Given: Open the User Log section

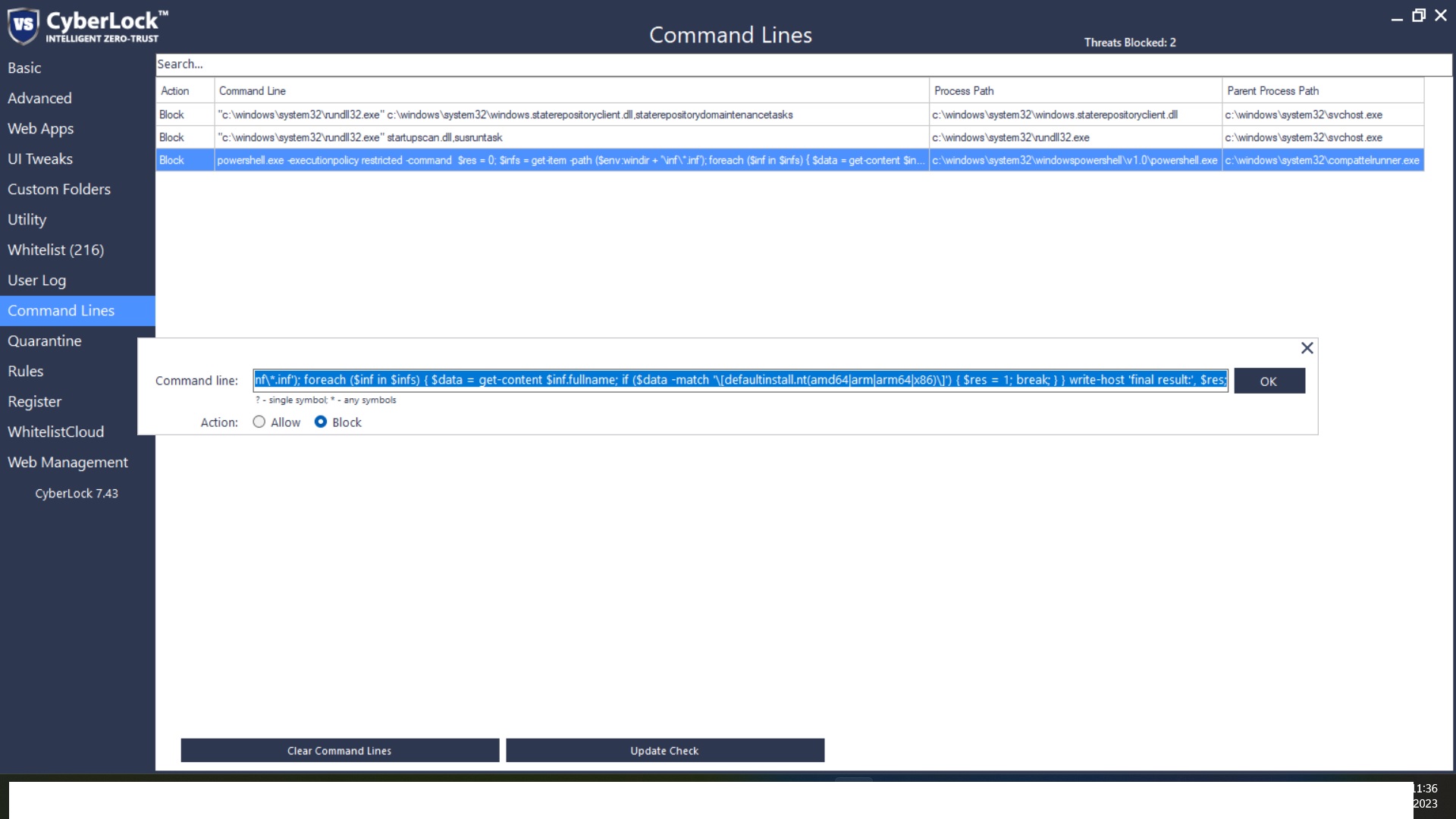Looking at the screenshot, I should [x=36, y=281].
